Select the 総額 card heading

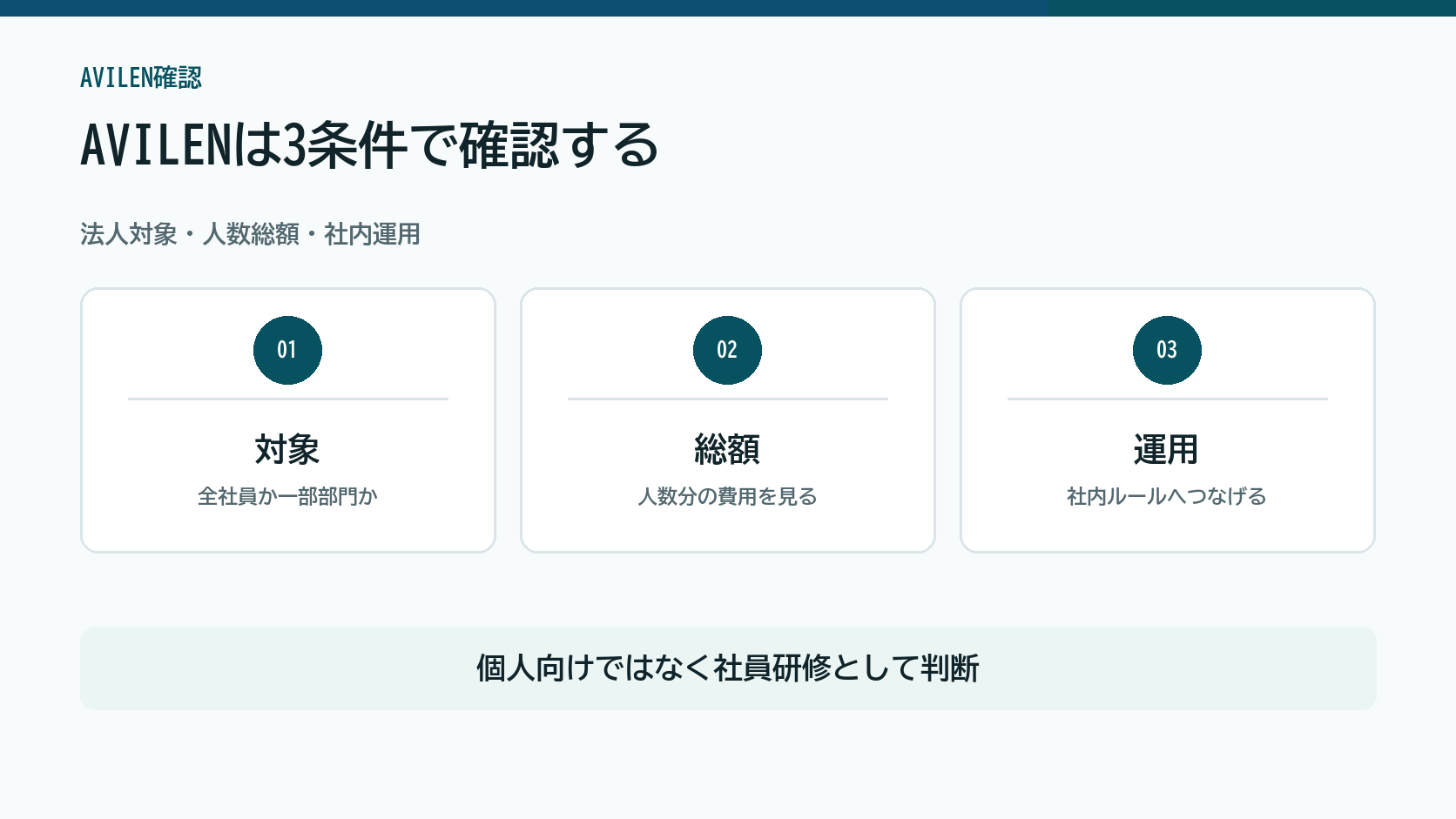pyautogui.click(x=727, y=450)
